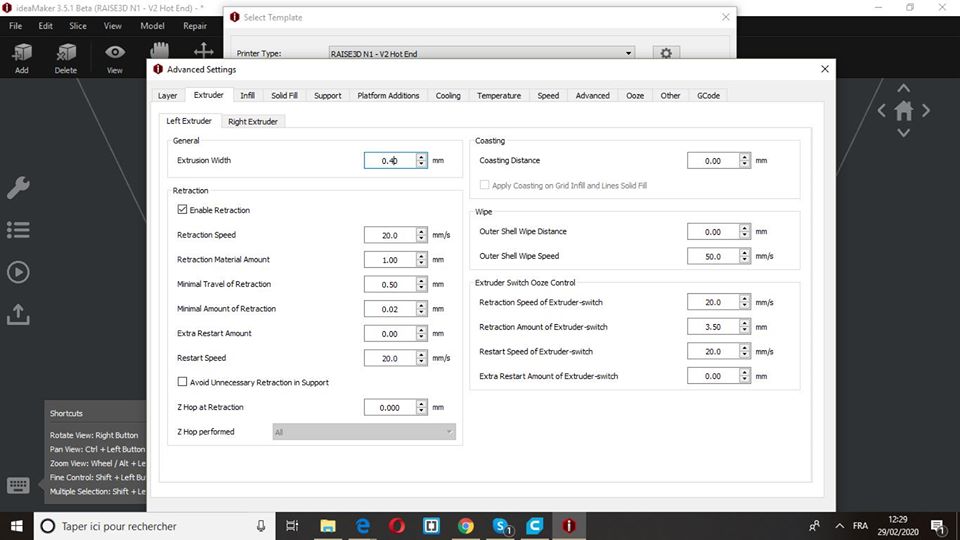
Task: Switch to the Cooling tab
Action: coord(448,96)
